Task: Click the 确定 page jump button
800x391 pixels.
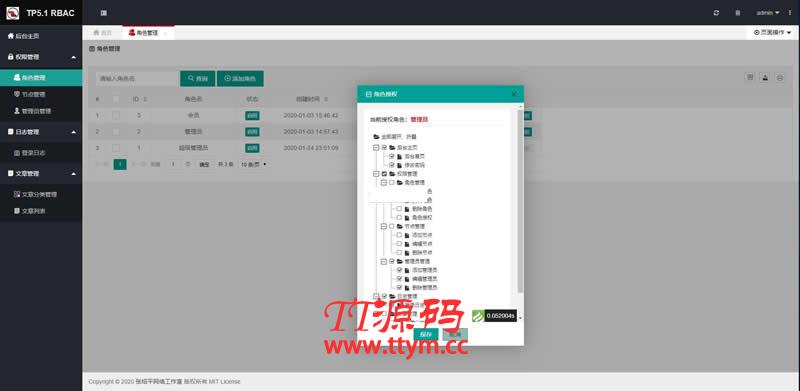Action: [x=204, y=164]
